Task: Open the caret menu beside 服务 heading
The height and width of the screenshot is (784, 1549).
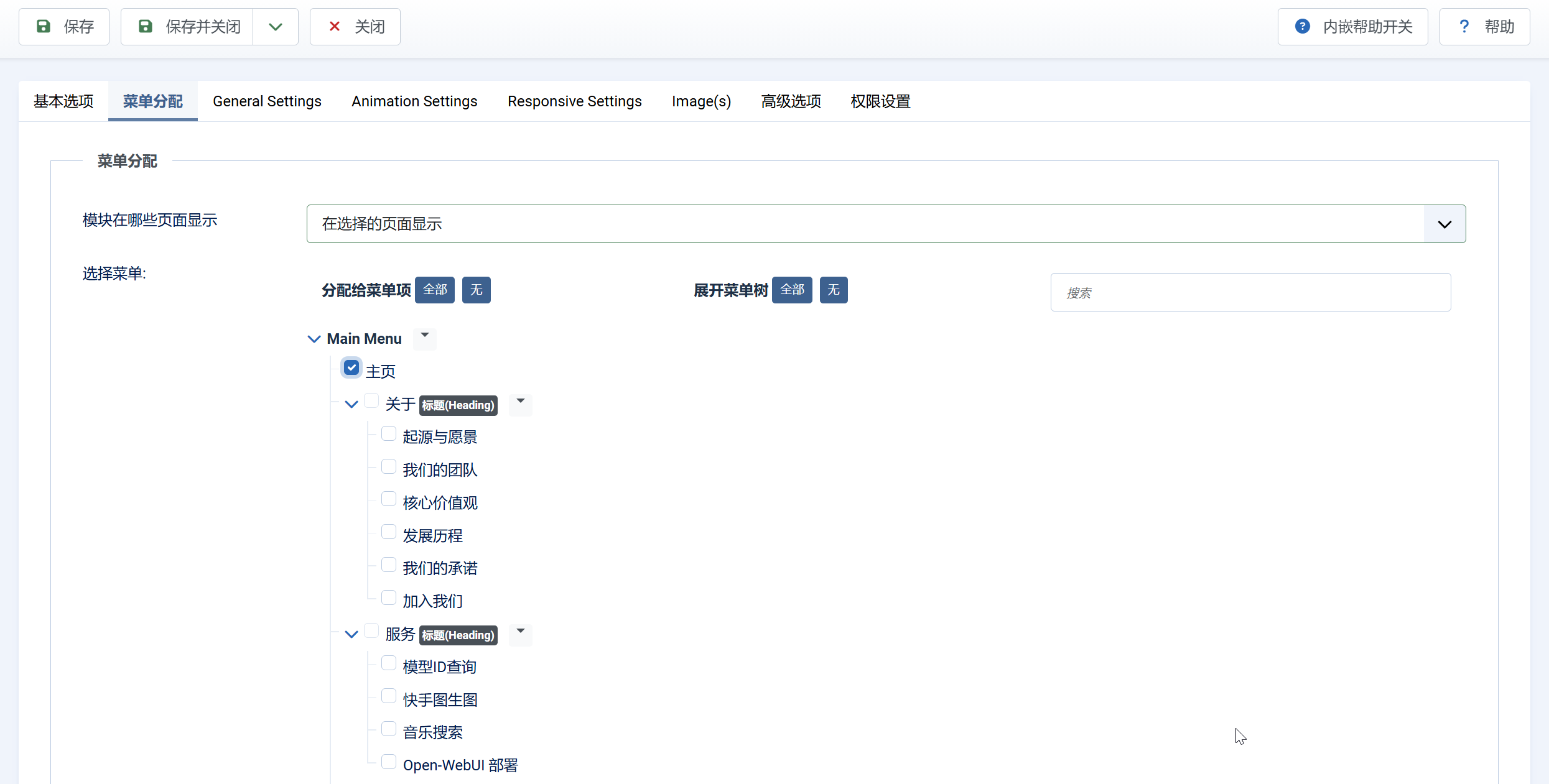Action: tap(521, 632)
